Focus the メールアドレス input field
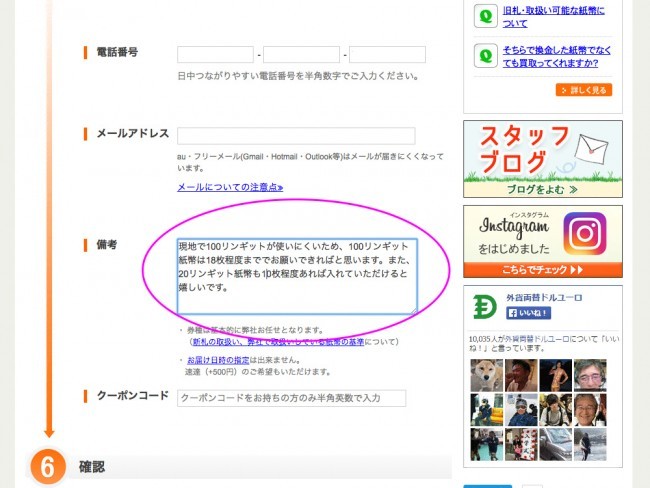The image size is (650, 488). (296, 136)
